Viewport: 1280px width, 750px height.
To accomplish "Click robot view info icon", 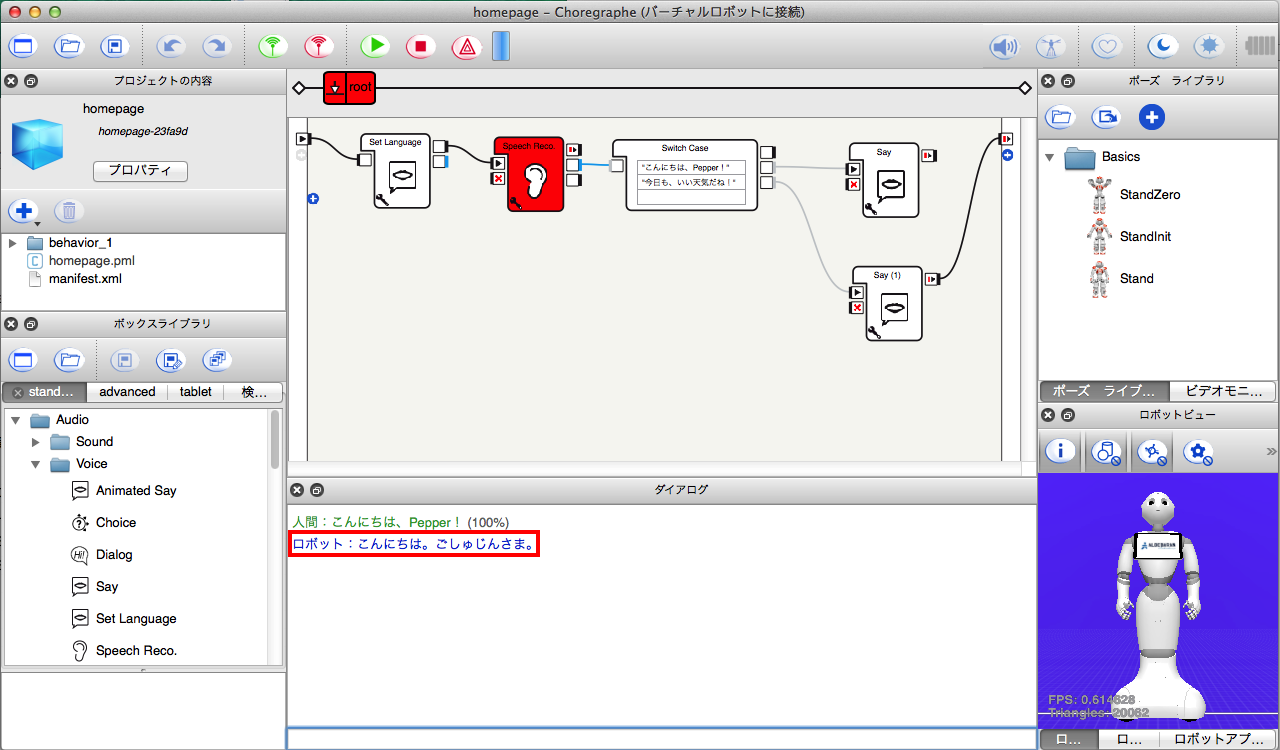I will click(x=1060, y=452).
